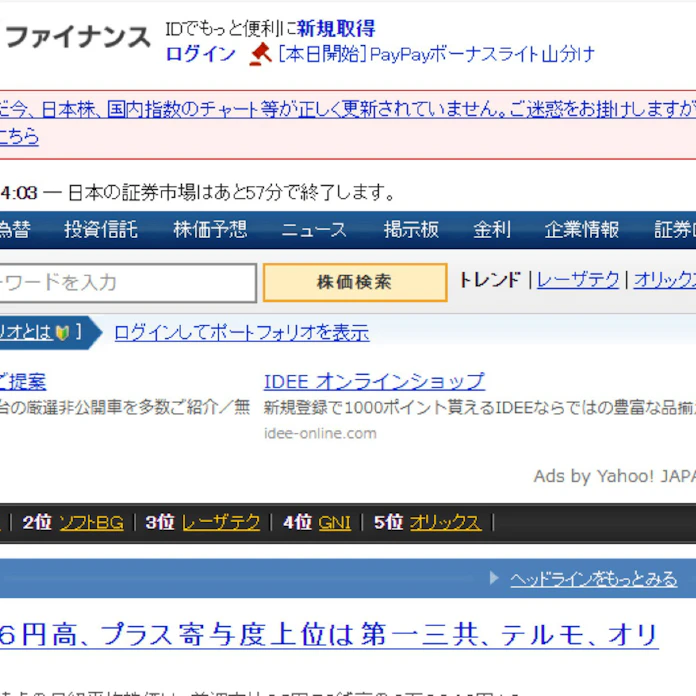
Task: Click the ご提案 ad headline link
Action: pos(22,382)
